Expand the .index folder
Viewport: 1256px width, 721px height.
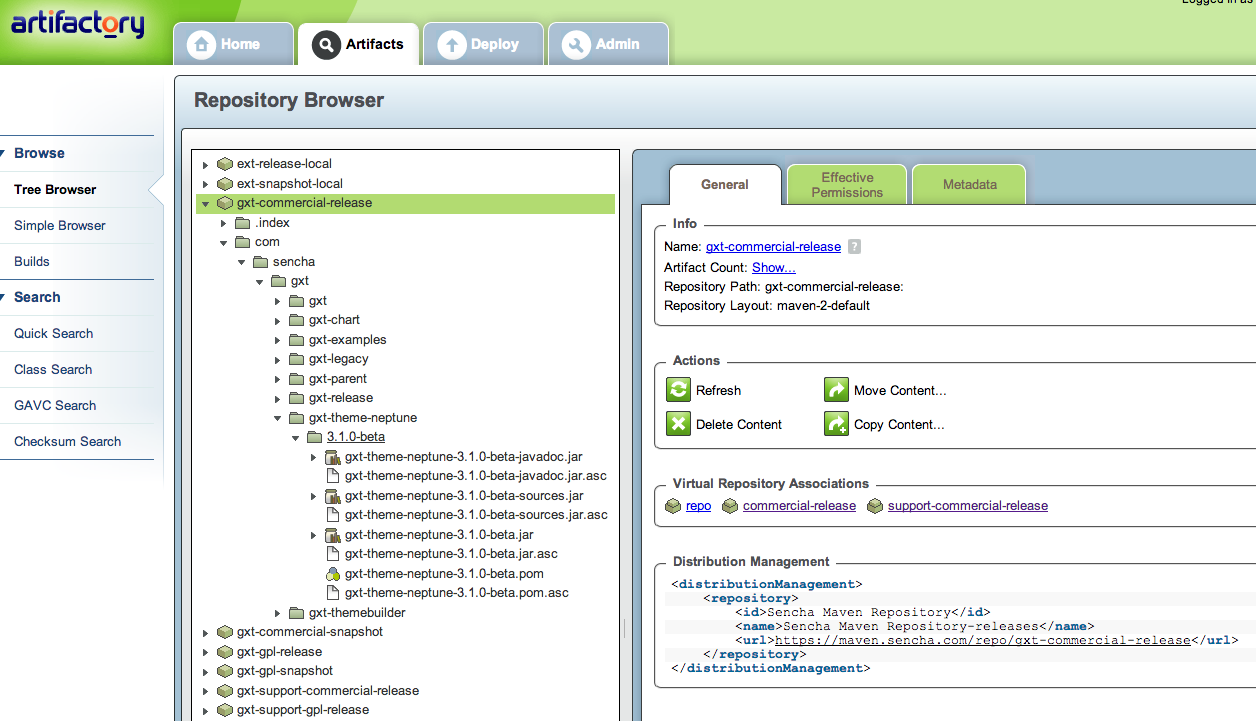224,223
